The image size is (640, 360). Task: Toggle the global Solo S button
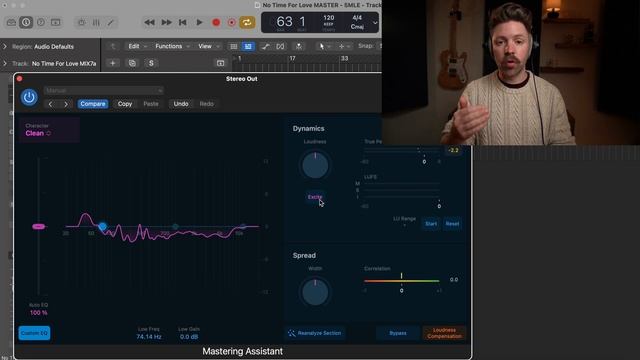[151, 63]
